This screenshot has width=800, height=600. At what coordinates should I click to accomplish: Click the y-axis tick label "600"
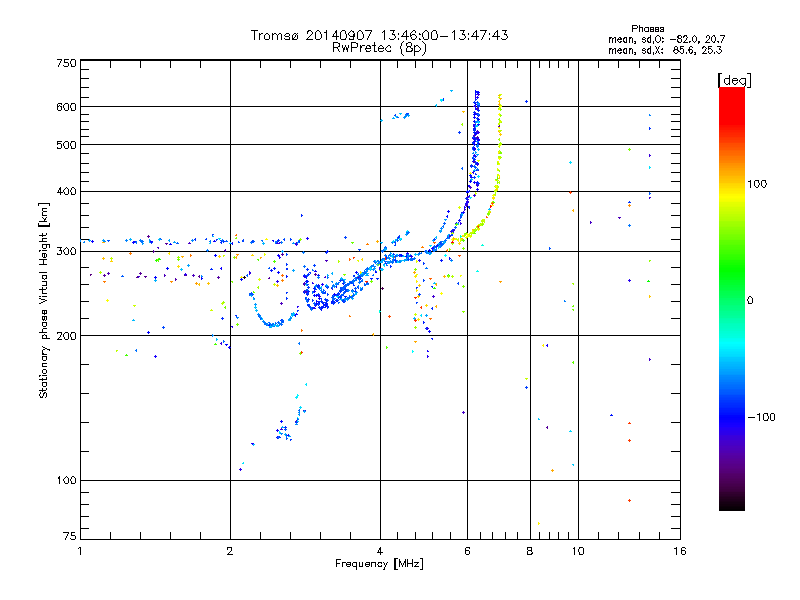(66, 107)
